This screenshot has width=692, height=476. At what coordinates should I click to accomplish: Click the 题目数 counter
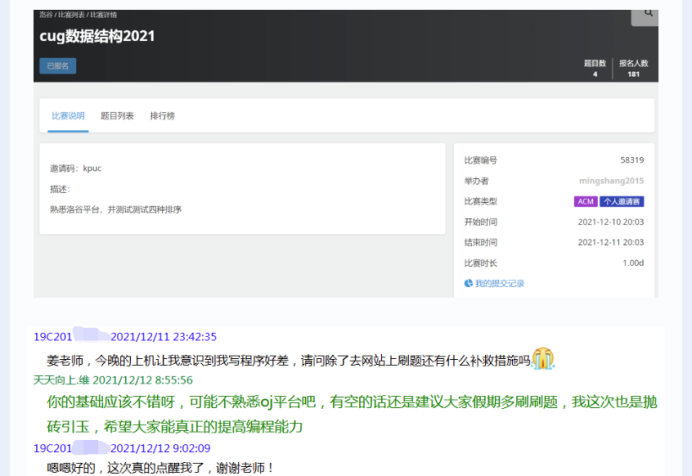point(595,68)
